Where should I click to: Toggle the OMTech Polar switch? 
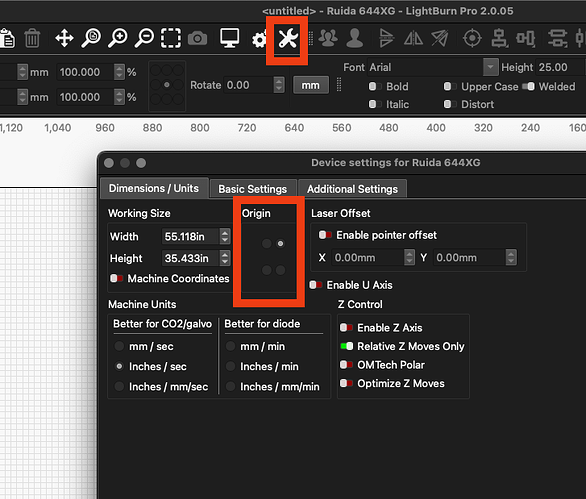[x=346, y=365]
